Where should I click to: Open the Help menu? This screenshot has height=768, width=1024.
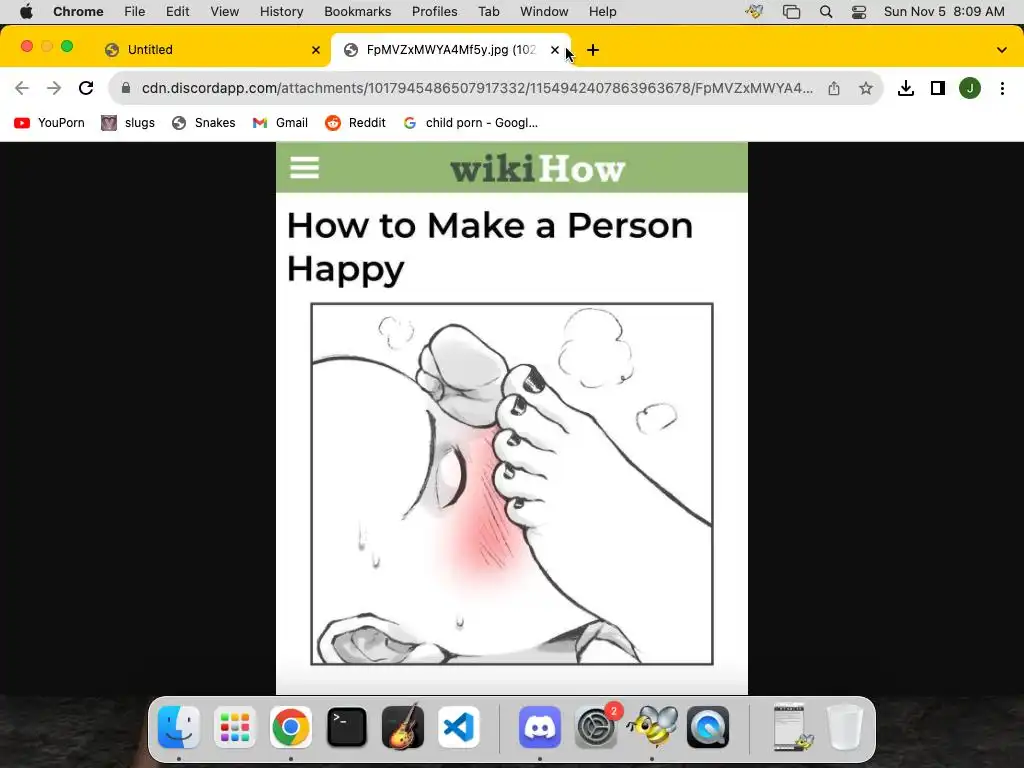click(x=602, y=12)
